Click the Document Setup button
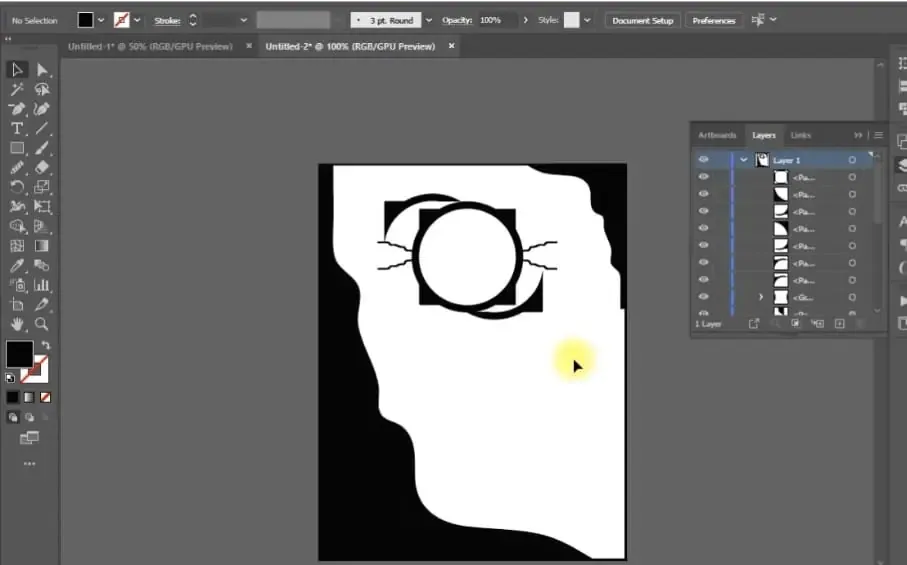 click(x=643, y=20)
